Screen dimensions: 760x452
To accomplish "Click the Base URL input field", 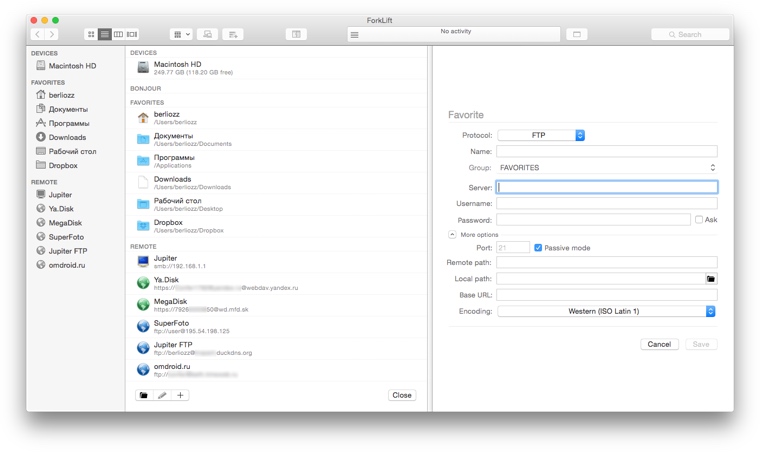I will [607, 295].
